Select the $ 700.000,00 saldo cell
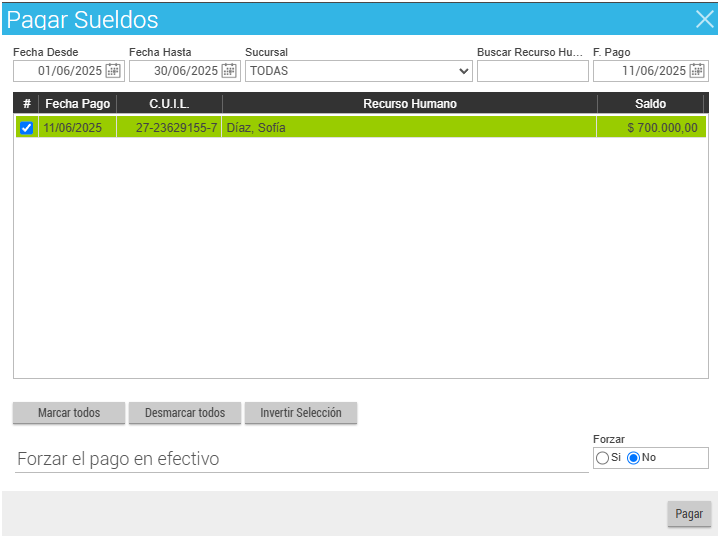720x538 pixels. [650, 128]
